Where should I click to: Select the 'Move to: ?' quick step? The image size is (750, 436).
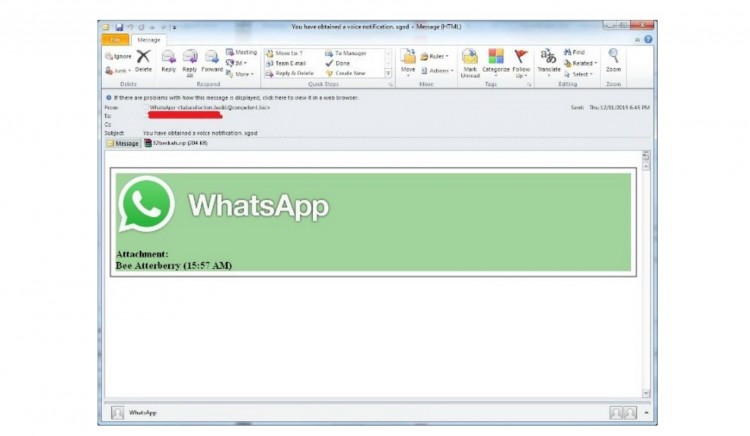tap(285, 54)
